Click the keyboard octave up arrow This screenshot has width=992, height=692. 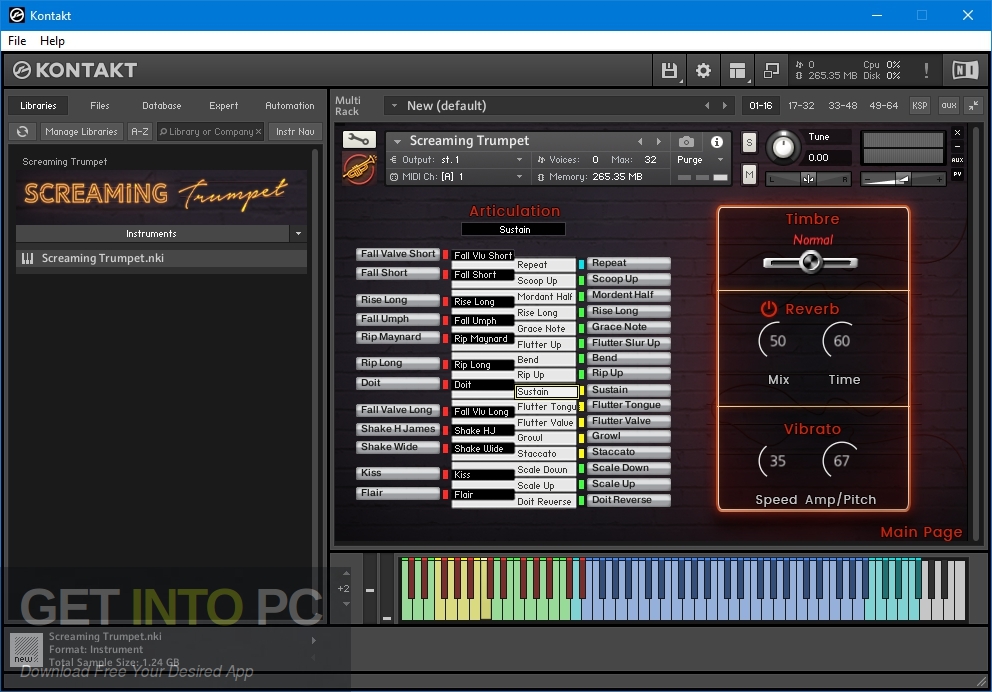[346, 573]
